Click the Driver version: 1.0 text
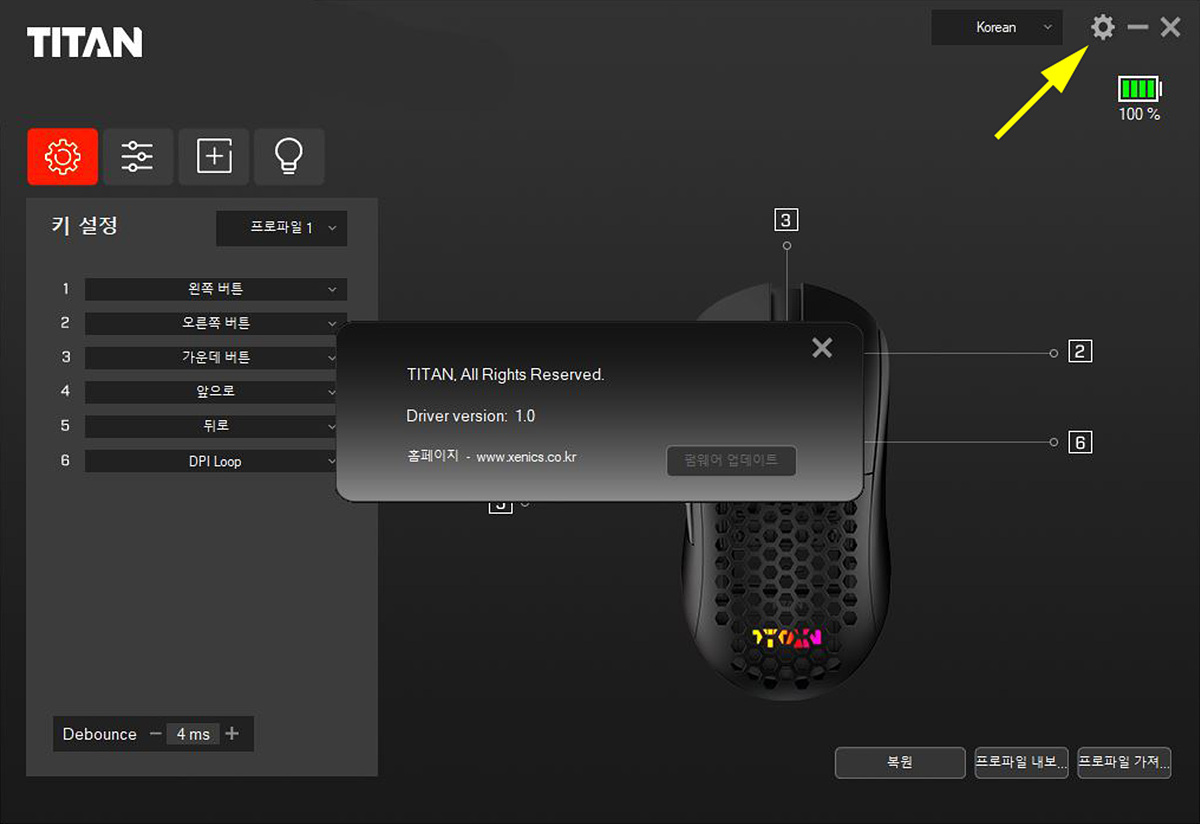1200x824 pixels. [x=471, y=415]
